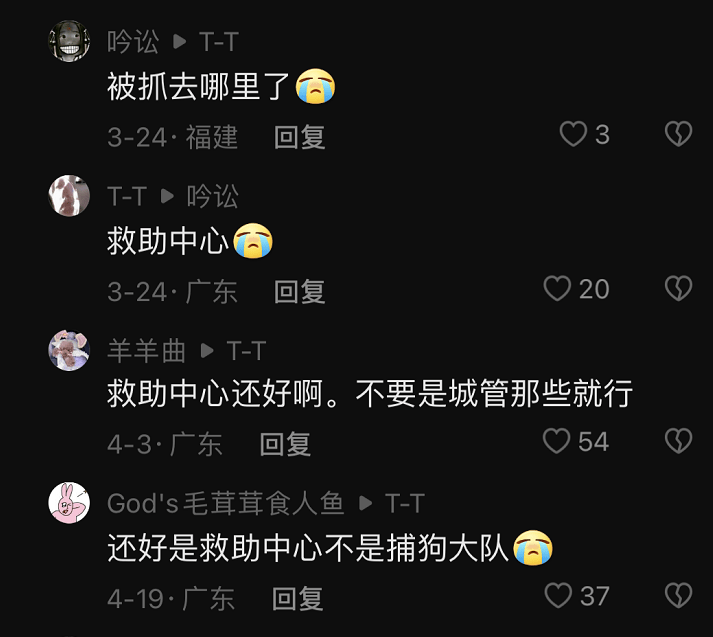Dislike the 37-likes comment via broken heart

(678, 596)
